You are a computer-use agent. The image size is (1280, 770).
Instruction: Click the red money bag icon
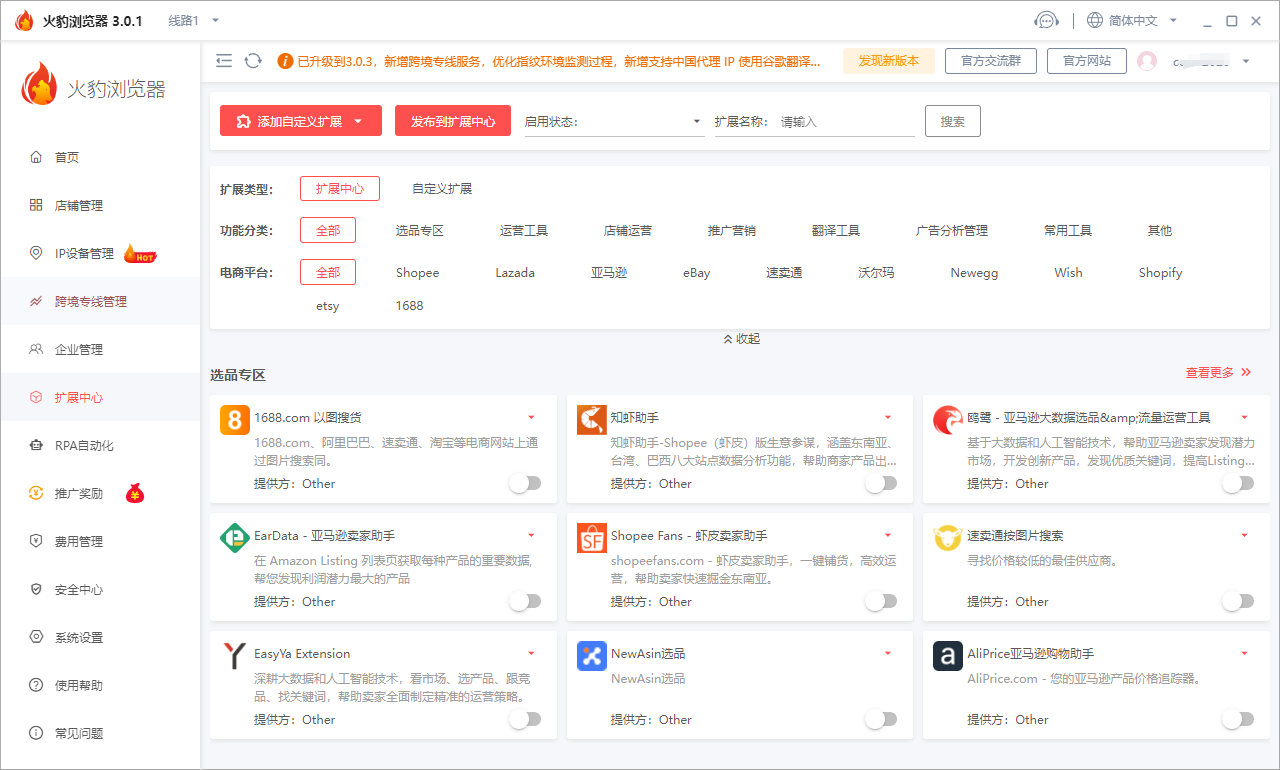pyautogui.click(x=135, y=493)
